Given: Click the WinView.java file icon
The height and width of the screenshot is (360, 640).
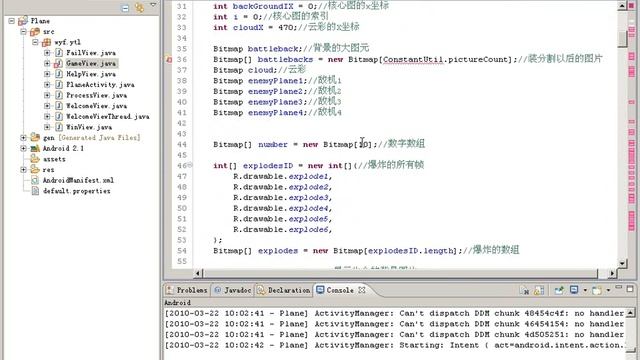Looking at the screenshot, I should (x=59, y=127).
